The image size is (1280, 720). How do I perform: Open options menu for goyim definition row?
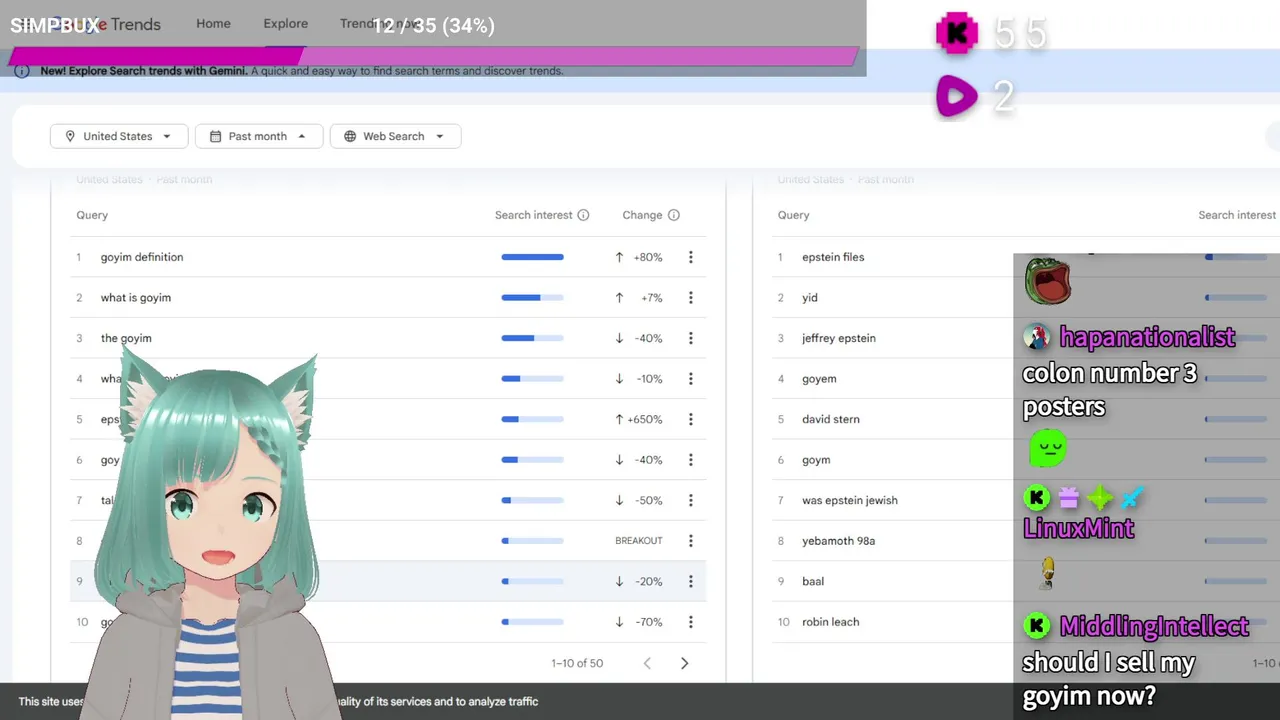690,257
